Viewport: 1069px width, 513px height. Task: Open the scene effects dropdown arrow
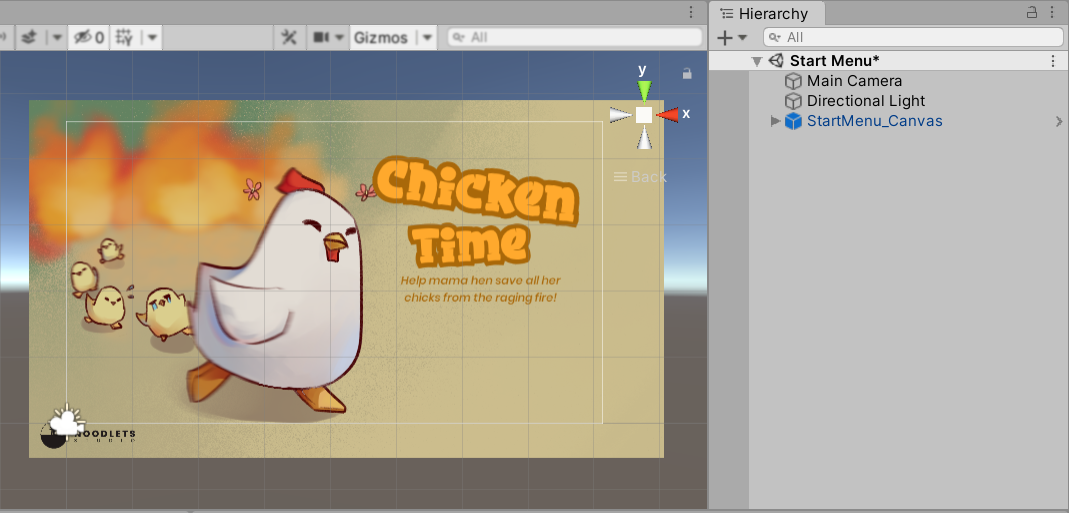click(x=55, y=37)
